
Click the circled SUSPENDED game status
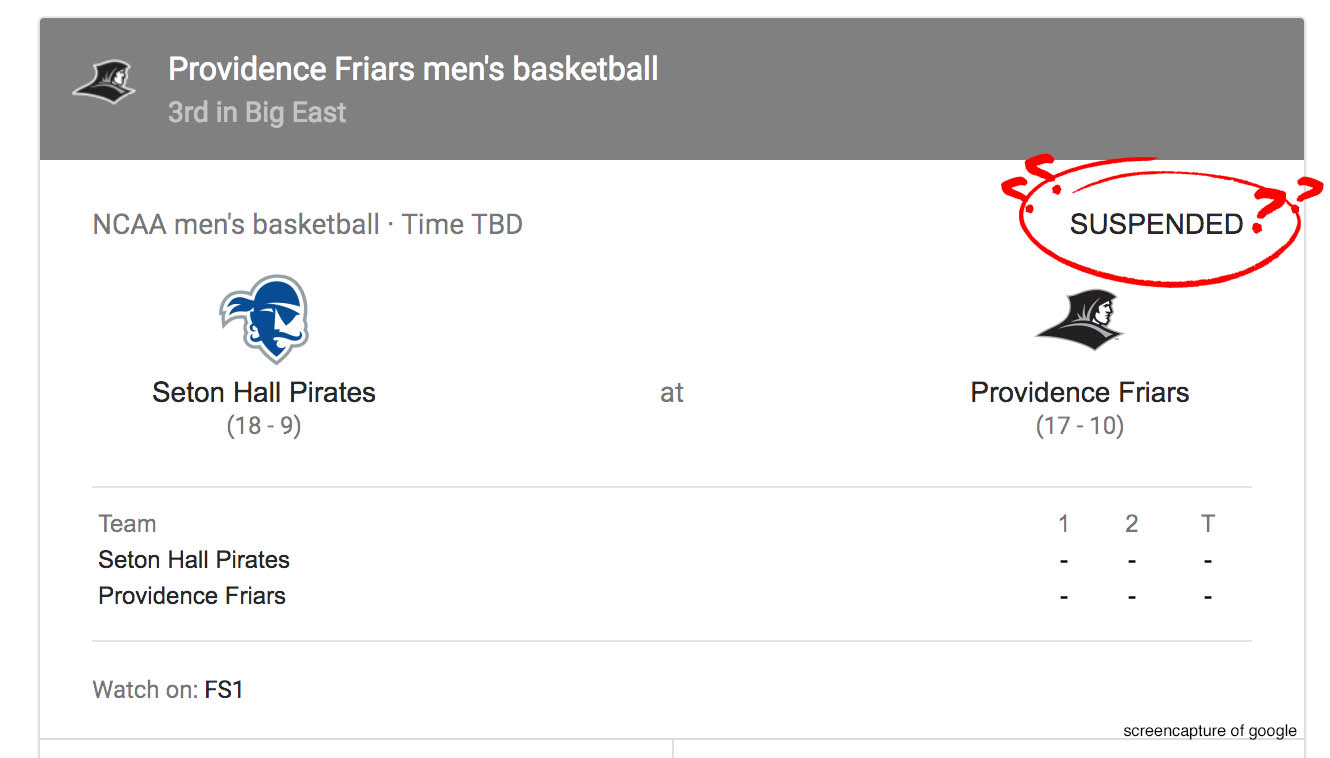(1156, 225)
